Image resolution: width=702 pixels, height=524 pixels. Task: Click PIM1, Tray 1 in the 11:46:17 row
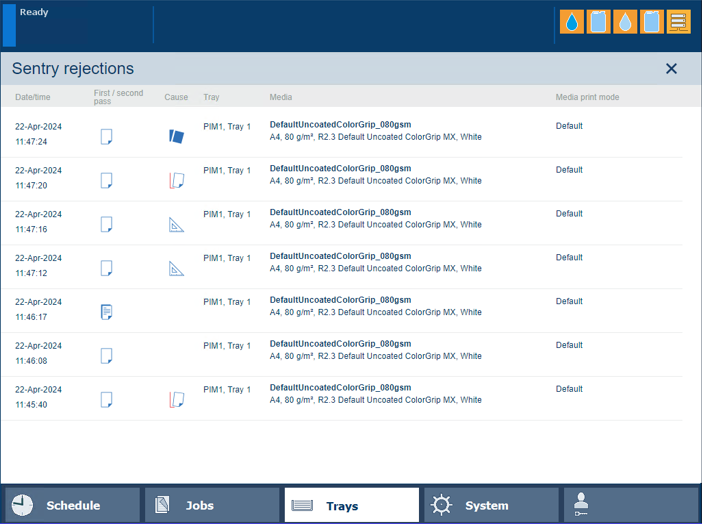227,302
